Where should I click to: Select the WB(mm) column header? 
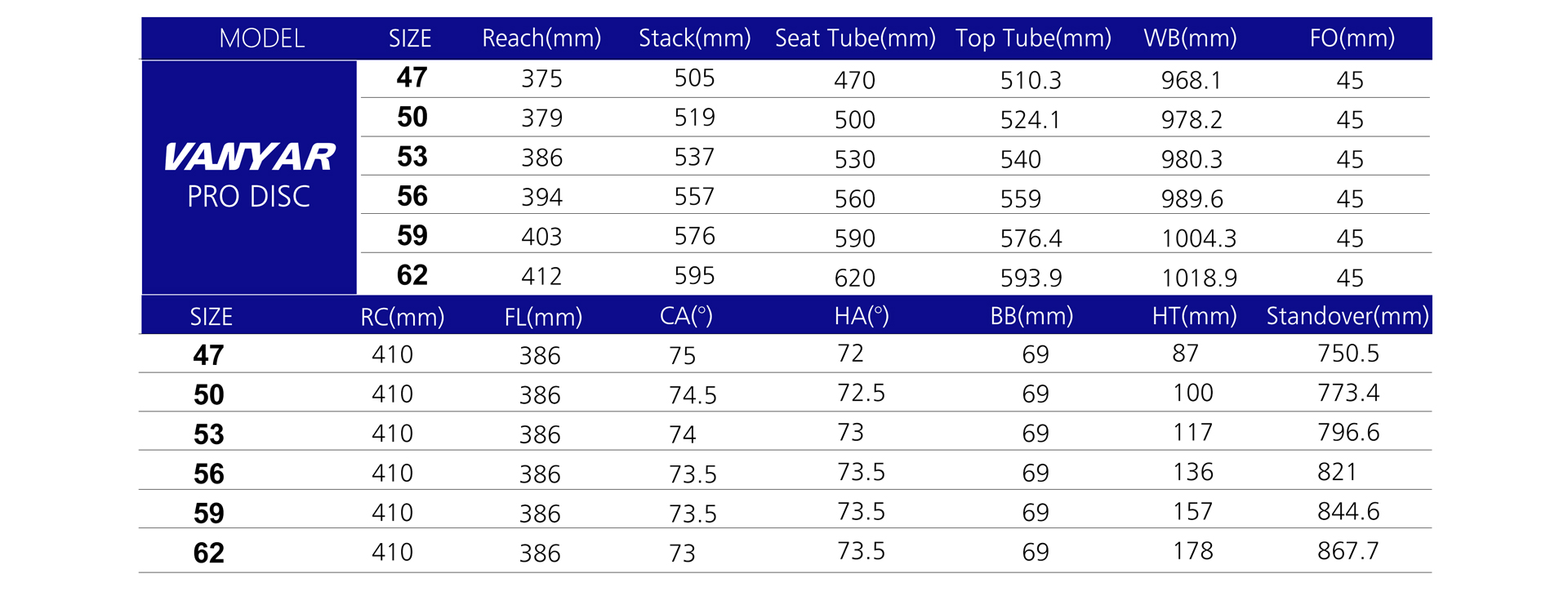tap(1190, 38)
